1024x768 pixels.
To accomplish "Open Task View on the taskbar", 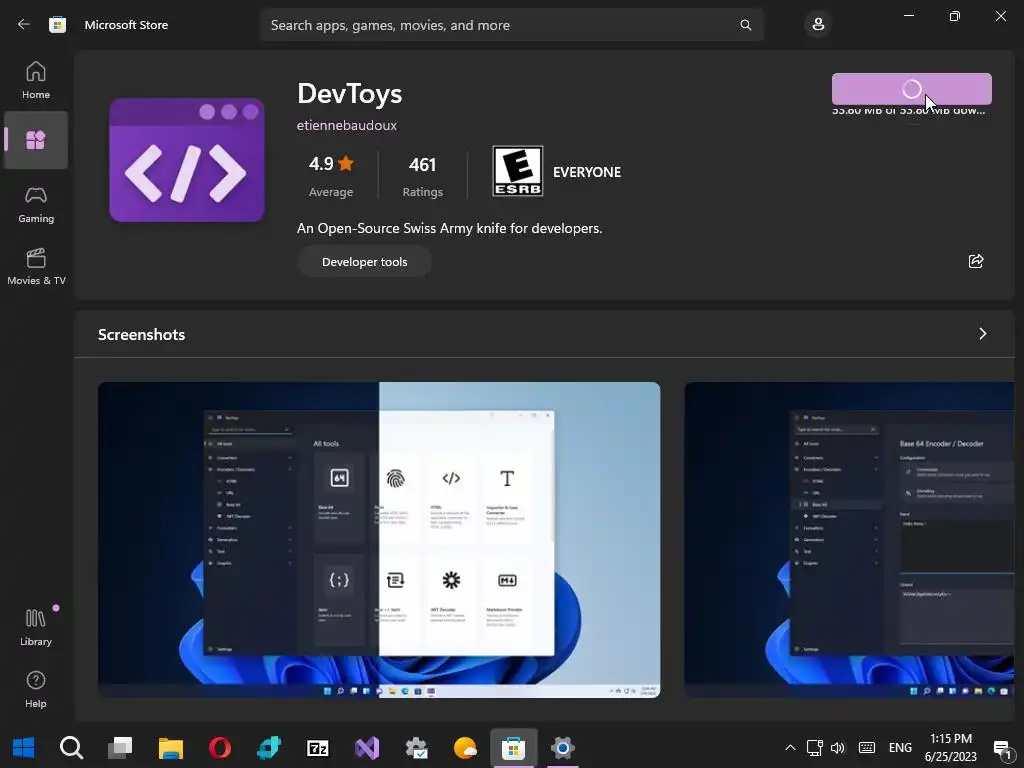I will pyautogui.click(x=120, y=748).
